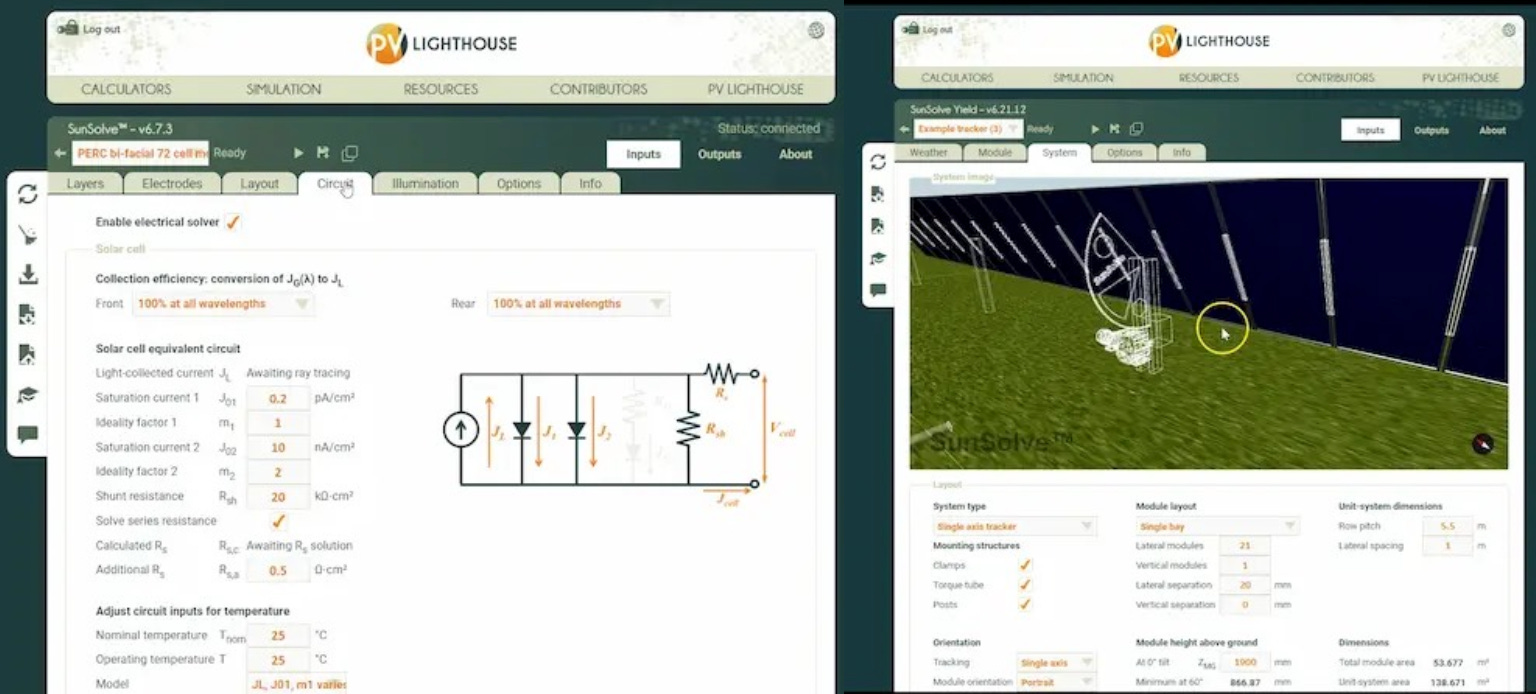Viewport: 1536px width, 694px height.
Task: Click Log out link in left window
Action: coord(101,29)
